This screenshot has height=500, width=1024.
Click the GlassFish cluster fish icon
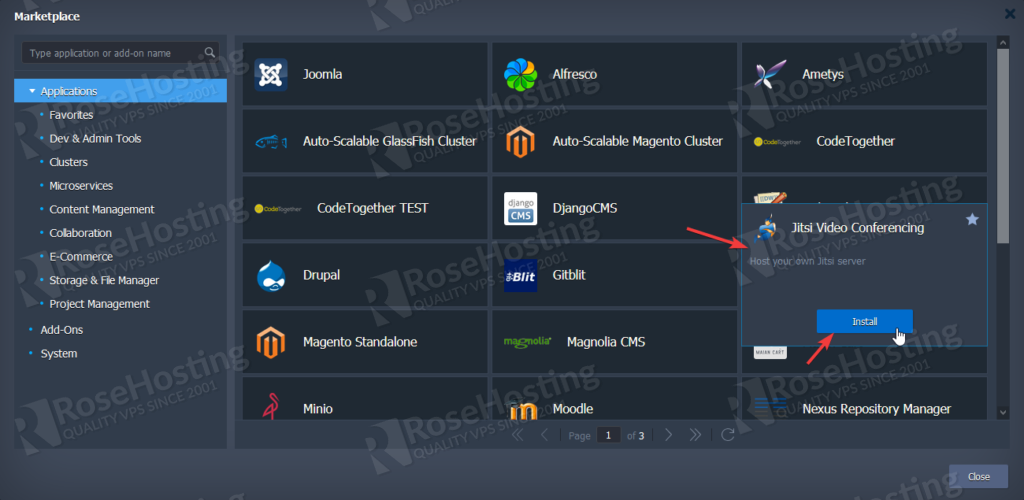point(270,142)
